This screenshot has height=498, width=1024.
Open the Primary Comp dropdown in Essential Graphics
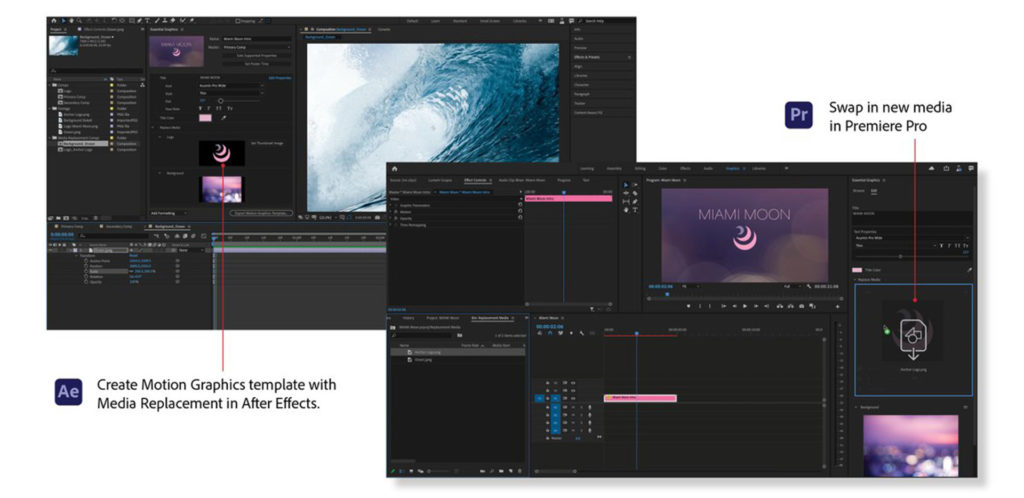pos(257,47)
